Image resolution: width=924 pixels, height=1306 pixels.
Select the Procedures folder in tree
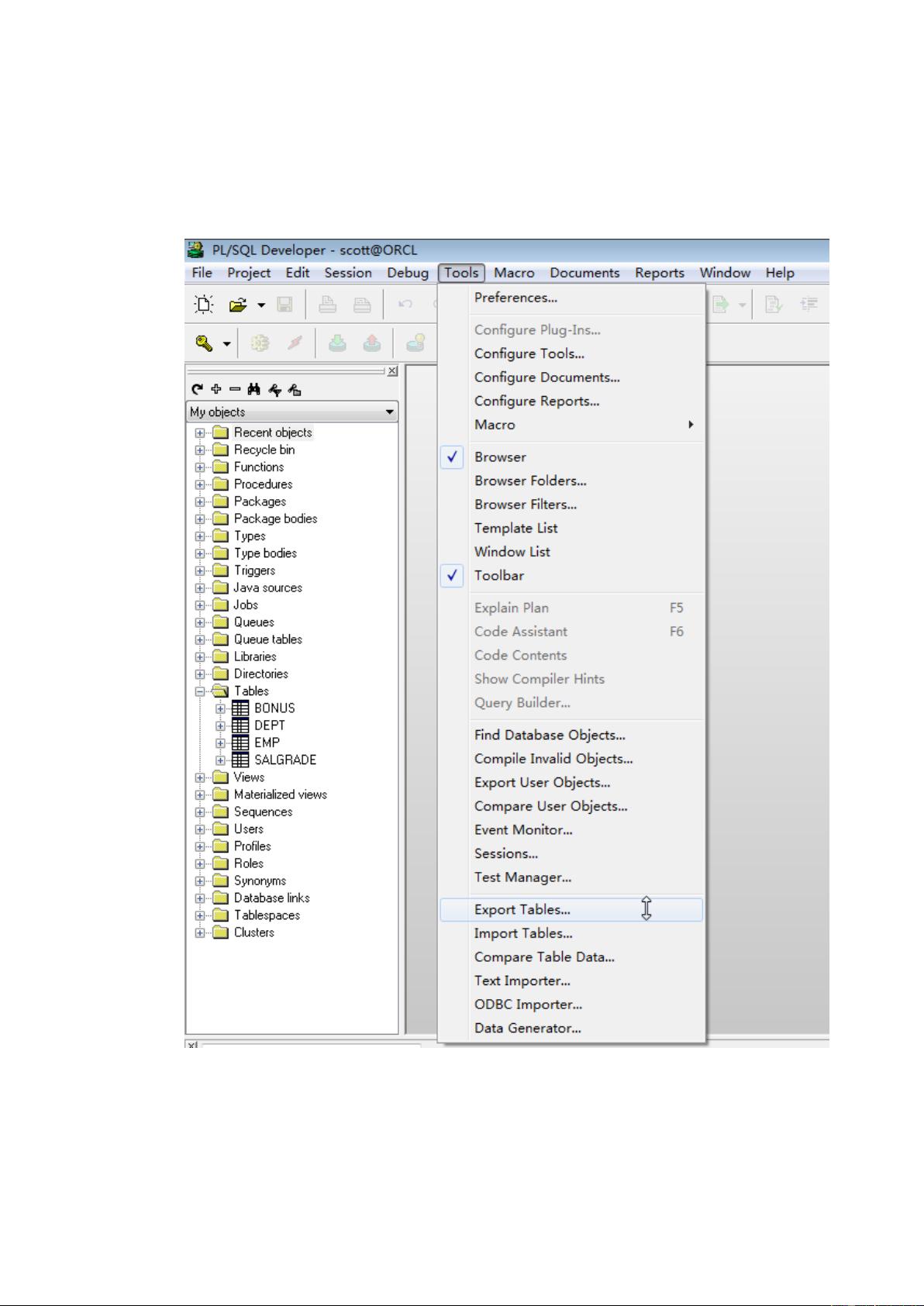263,484
